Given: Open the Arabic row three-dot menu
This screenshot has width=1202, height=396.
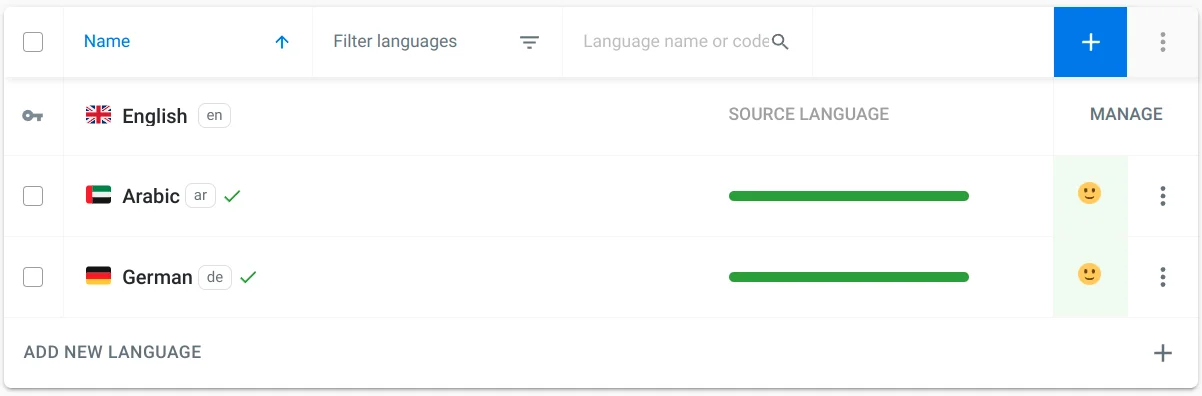Looking at the screenshot, I should pos(1162,196).
